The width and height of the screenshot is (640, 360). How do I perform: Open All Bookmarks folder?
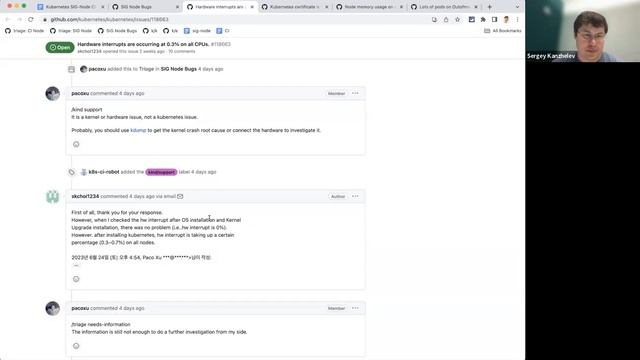point(502,31)
